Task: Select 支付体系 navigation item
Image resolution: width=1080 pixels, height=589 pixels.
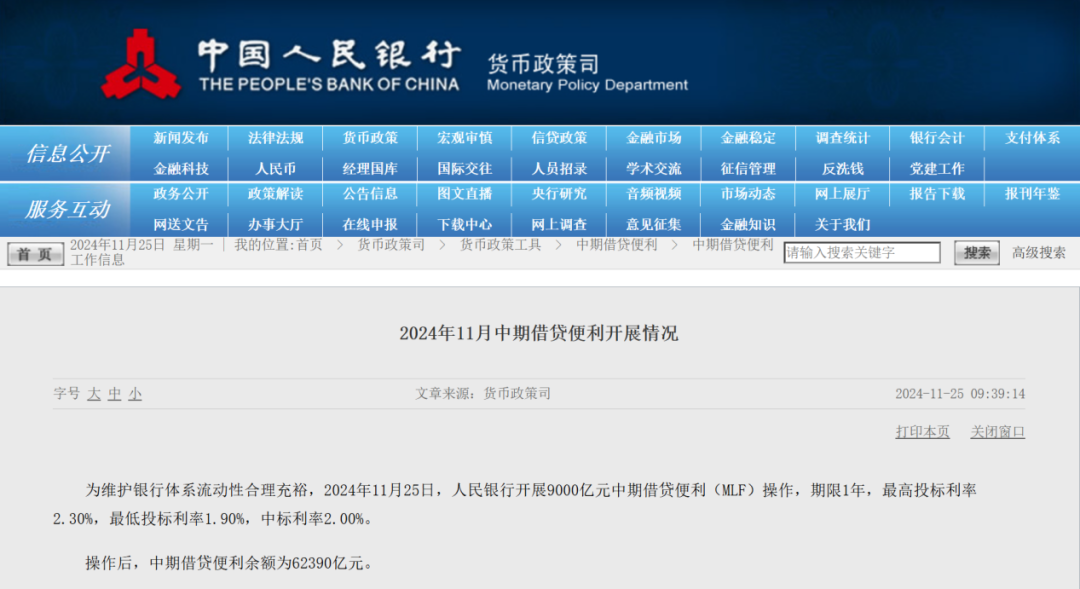Action: 1032,138
